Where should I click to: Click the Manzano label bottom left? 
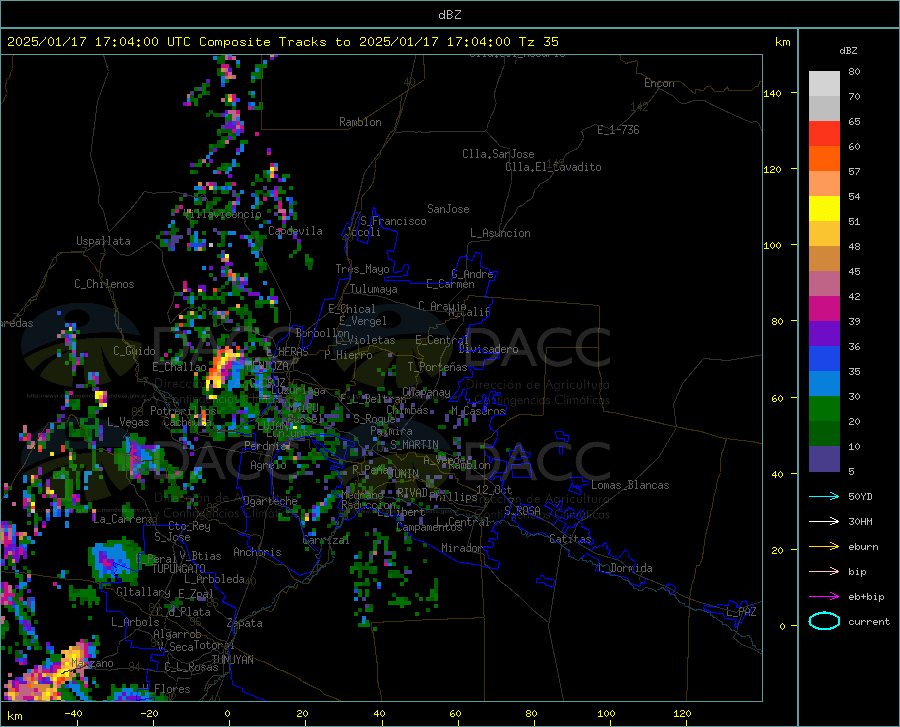92,663
